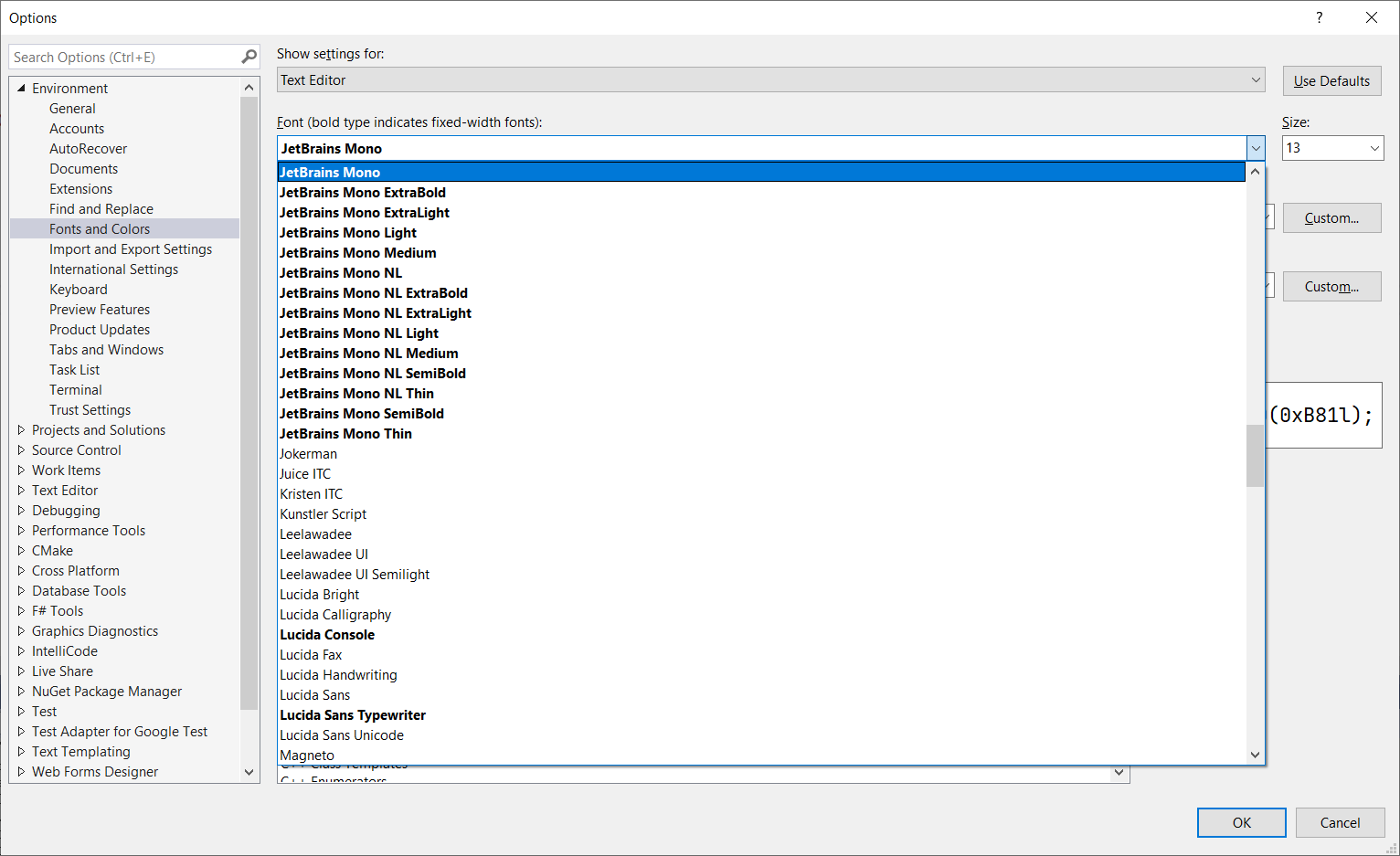This screenshot has width=1400, height=856.
Task: Open Terminal settings page
Action: pyautogui.click(x=76, y=389)
